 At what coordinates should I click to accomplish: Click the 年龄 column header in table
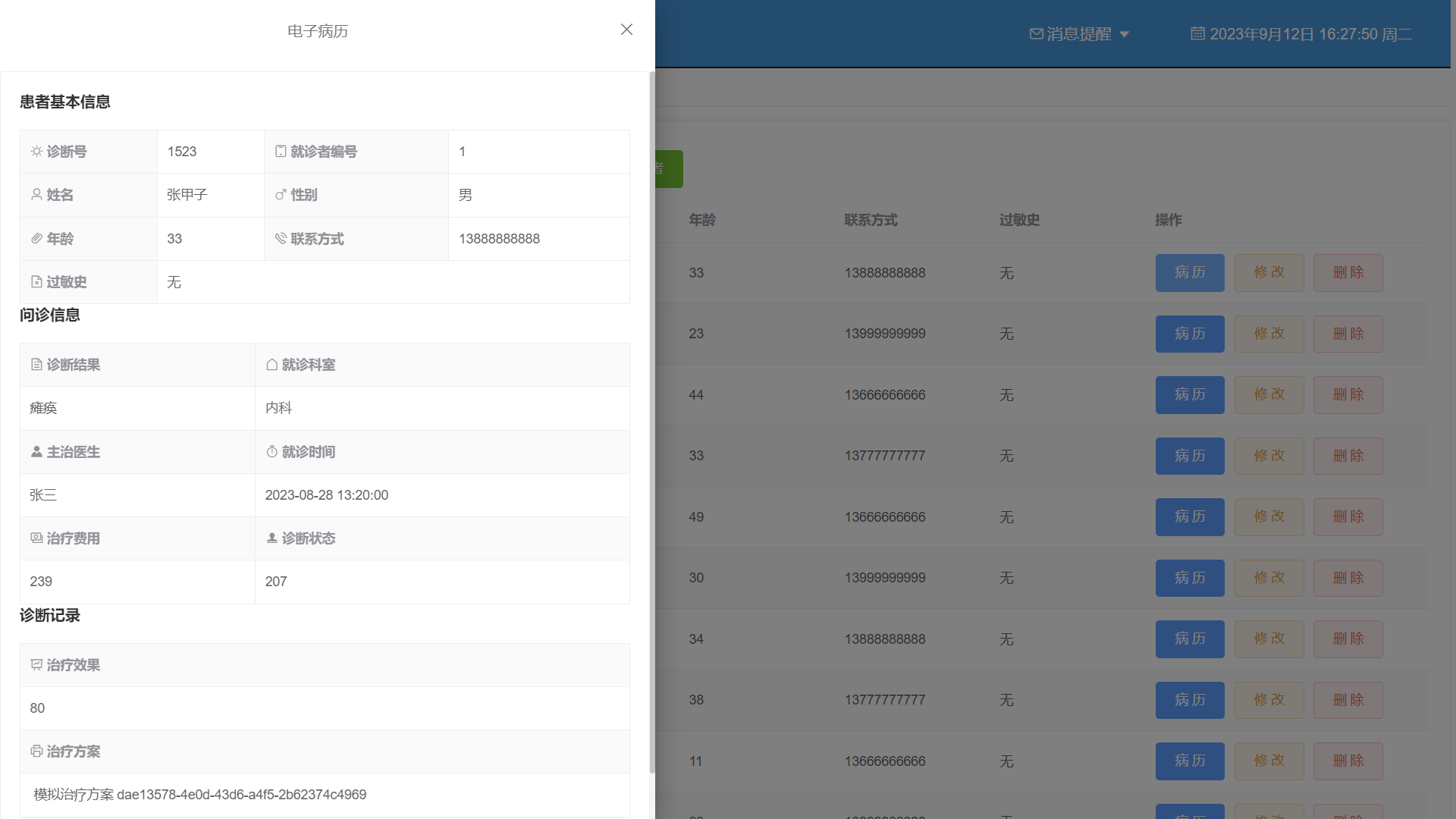[702, 220]
